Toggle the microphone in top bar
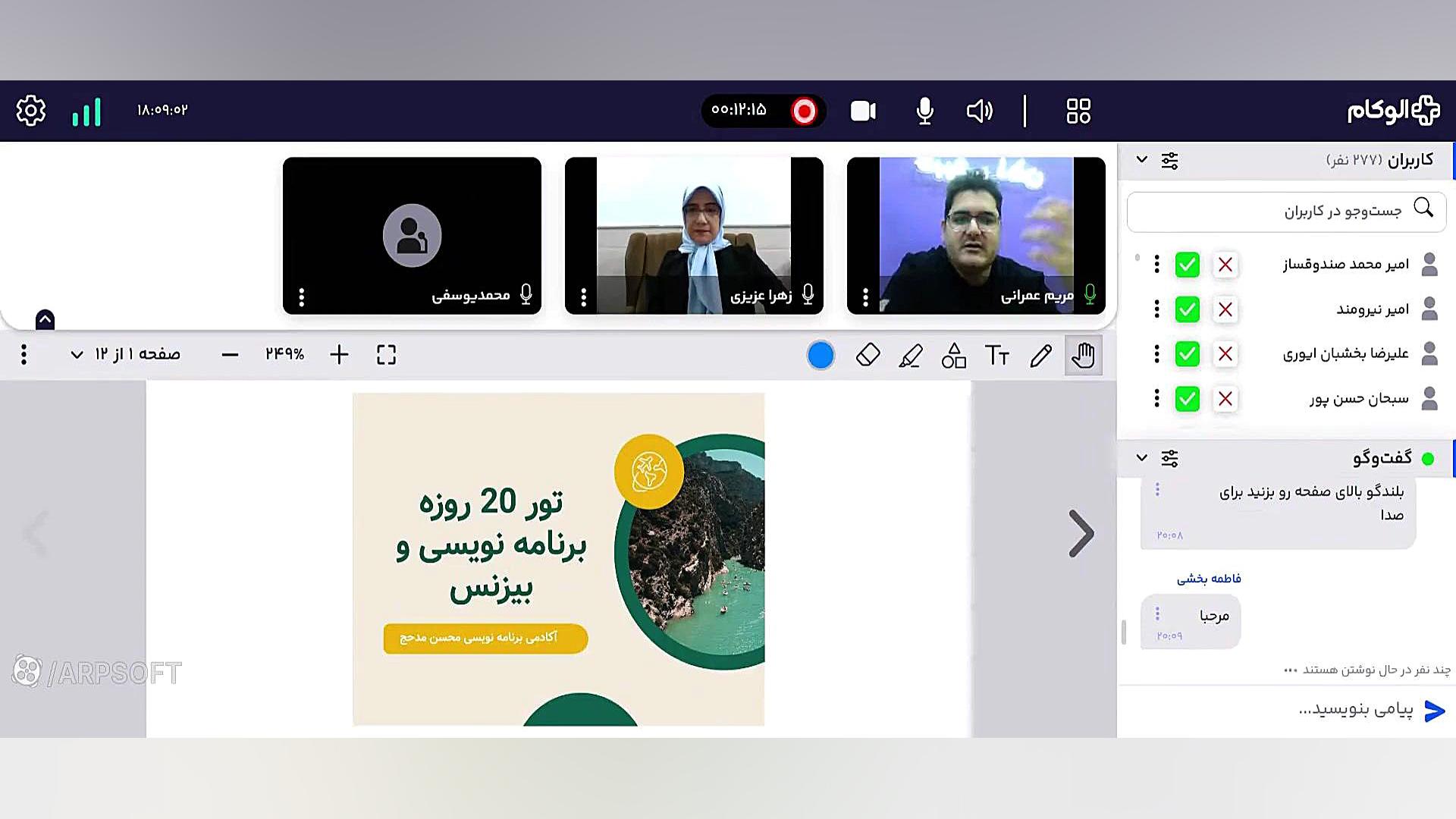The height and width of the screenshot is (819, 1456). pos(924,111)
